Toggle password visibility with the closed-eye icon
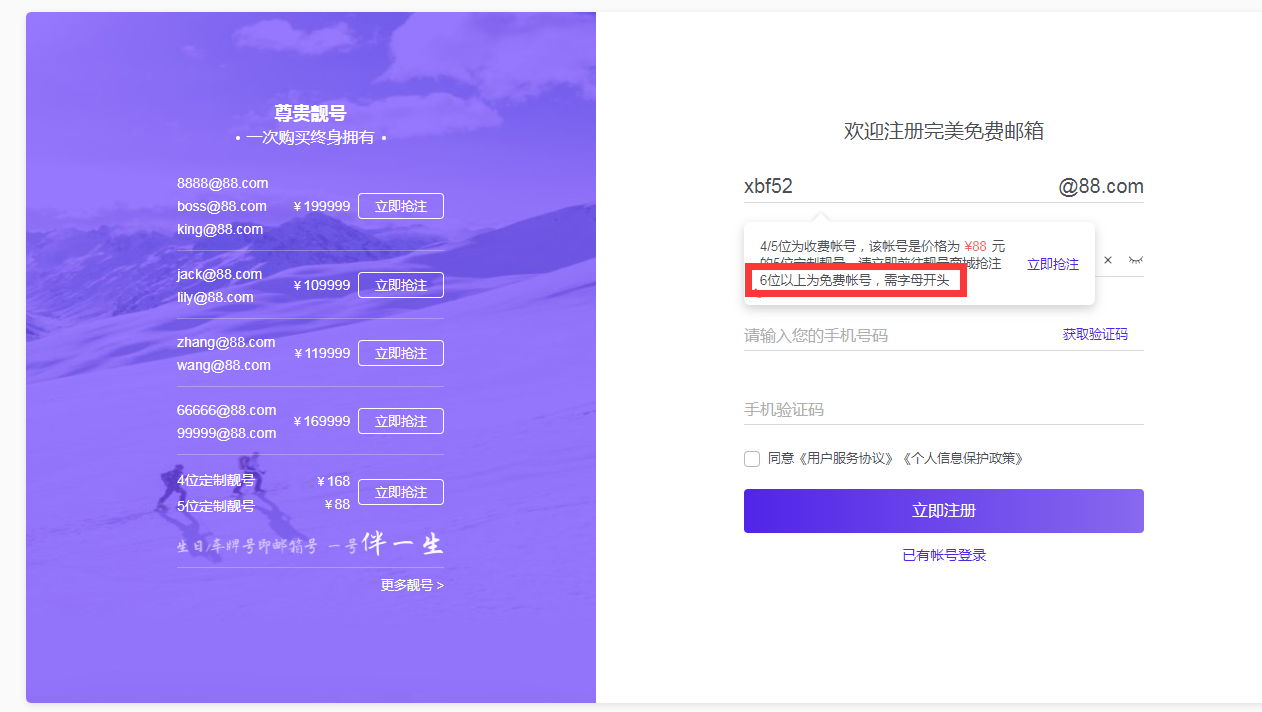This screenshot has height=712, width=1262. click(x=1135, y=259)
